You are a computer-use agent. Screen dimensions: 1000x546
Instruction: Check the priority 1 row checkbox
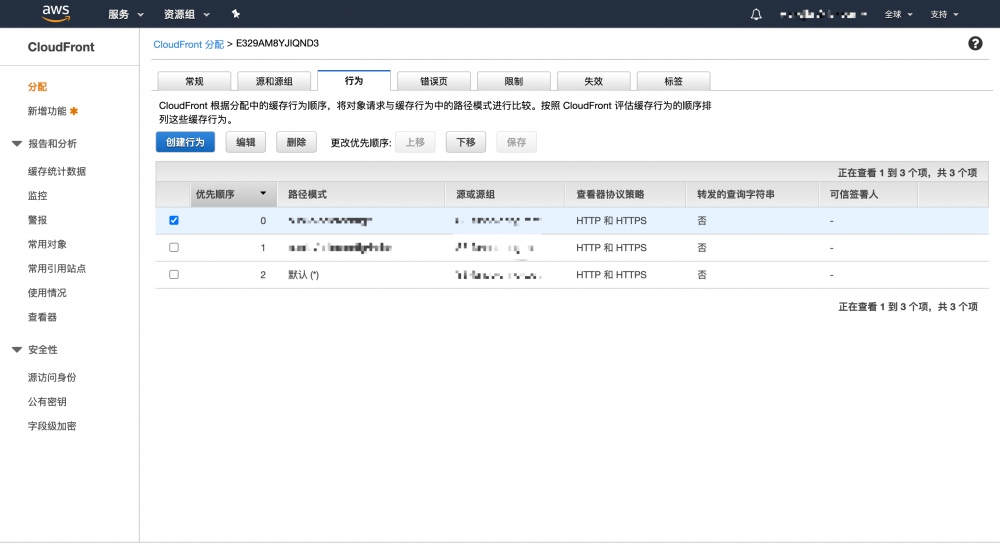173,247
